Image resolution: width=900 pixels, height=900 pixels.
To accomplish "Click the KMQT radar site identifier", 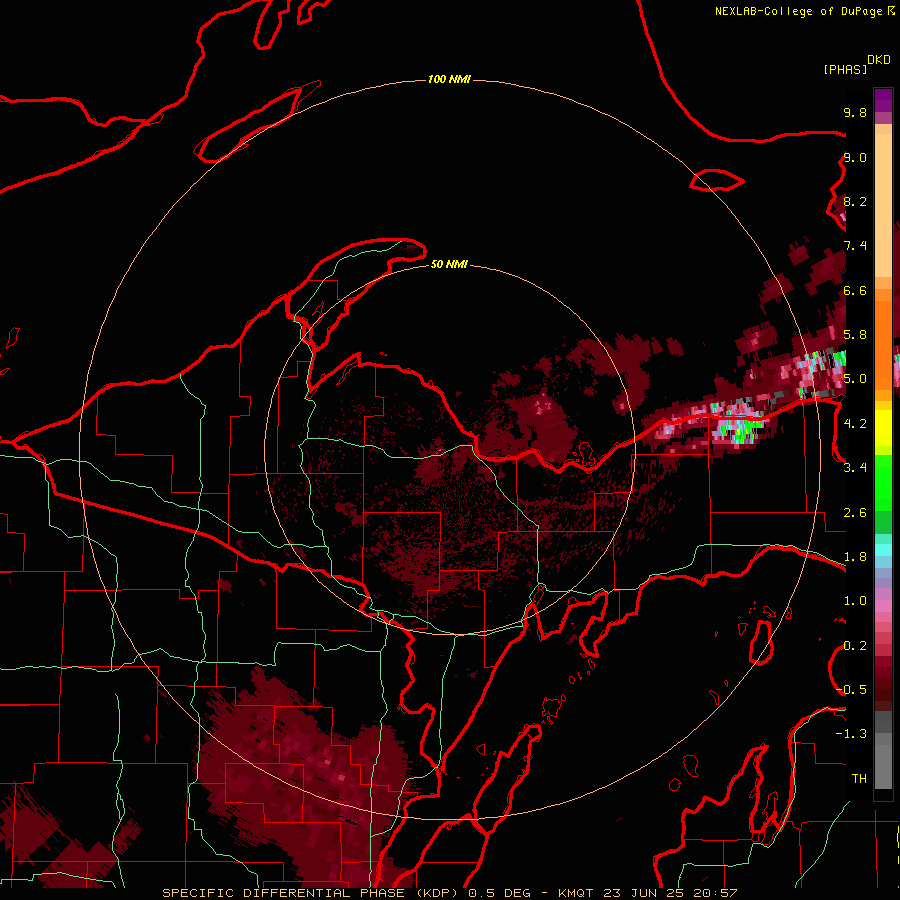I will (576, 893).
